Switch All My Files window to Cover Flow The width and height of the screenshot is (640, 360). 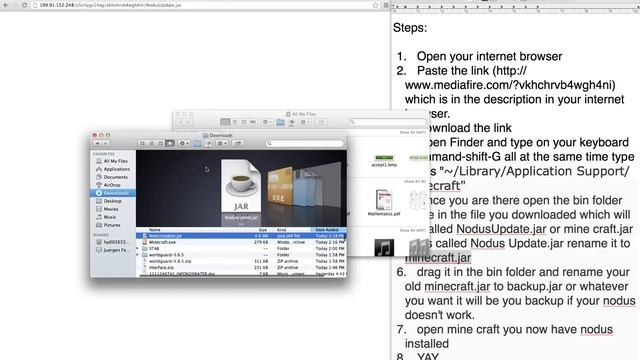(x=253, y=122)
